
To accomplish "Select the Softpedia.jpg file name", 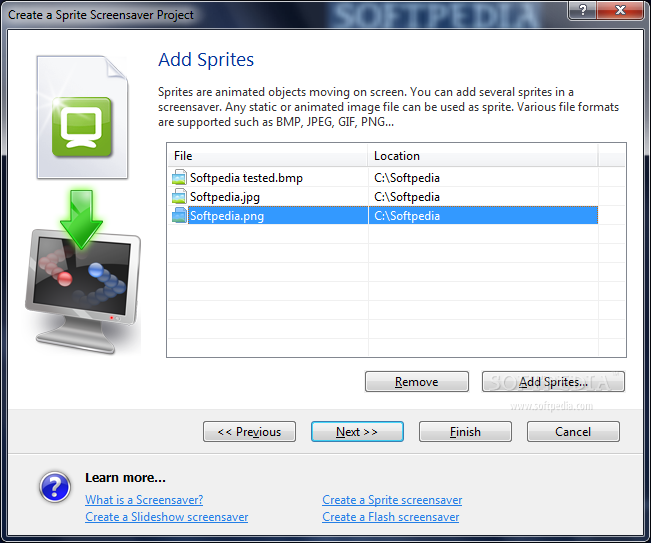I will (225, 197).
